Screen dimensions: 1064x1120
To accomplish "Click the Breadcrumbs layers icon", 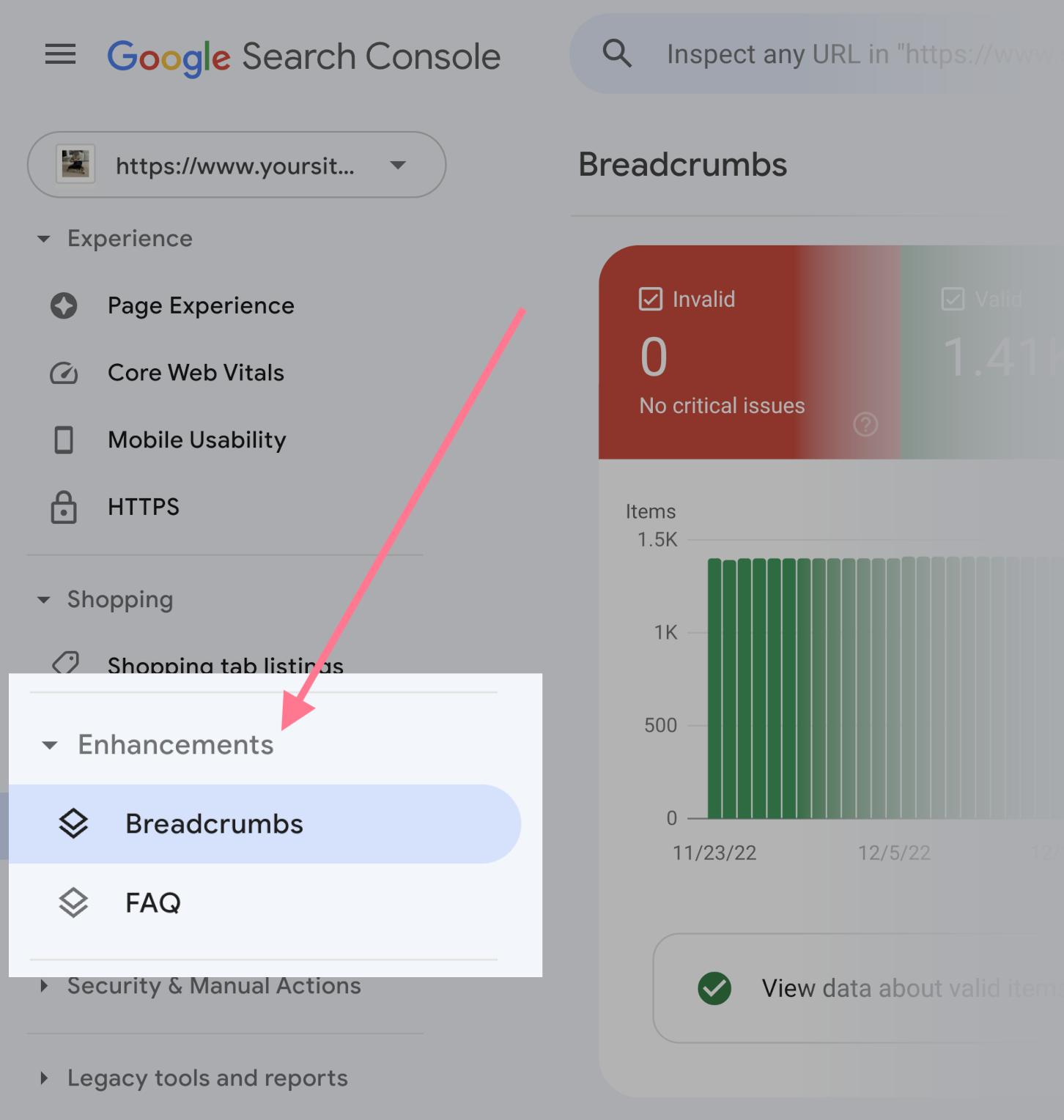I will [73, 824].
